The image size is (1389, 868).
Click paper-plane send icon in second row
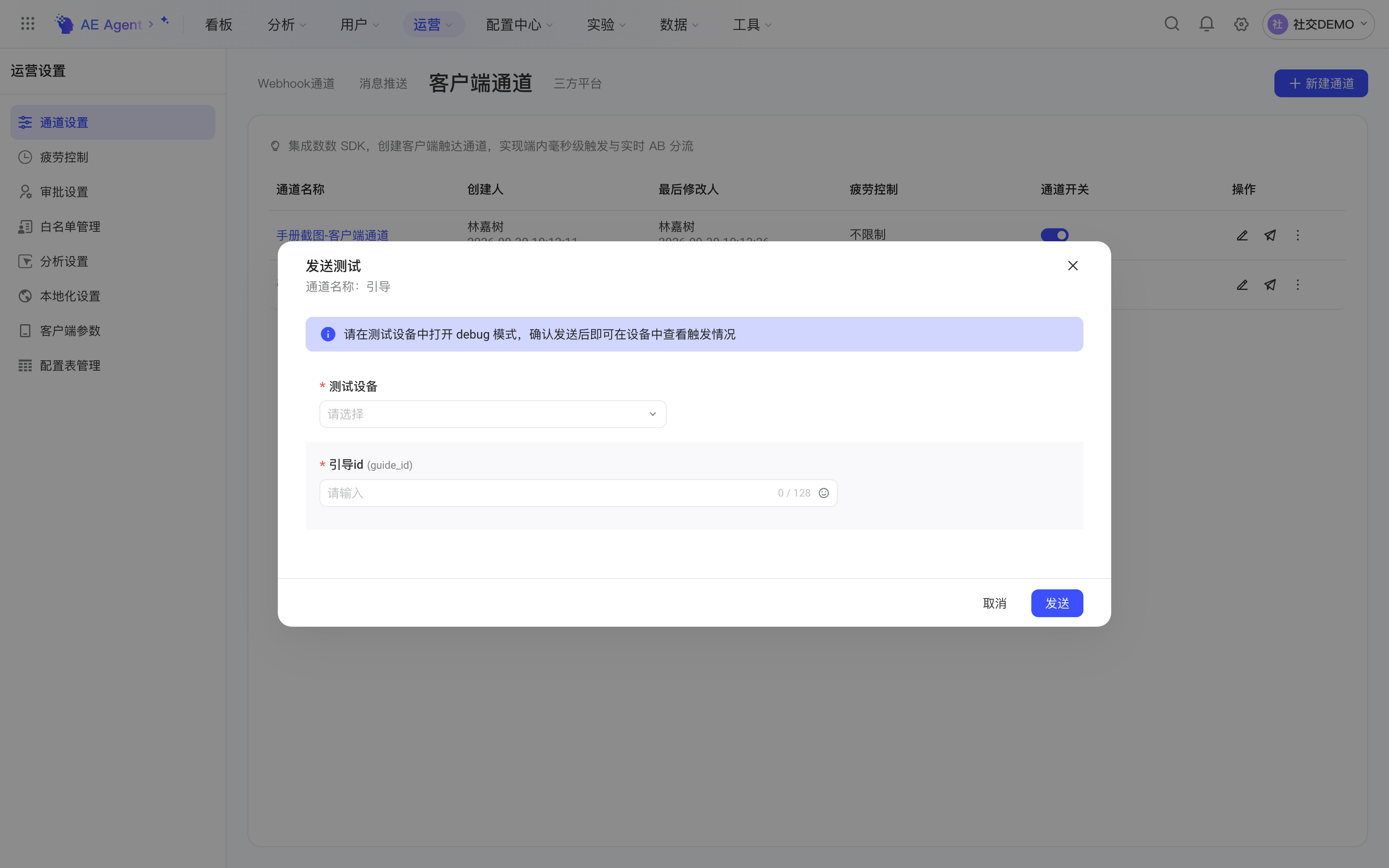(1270, 285)
